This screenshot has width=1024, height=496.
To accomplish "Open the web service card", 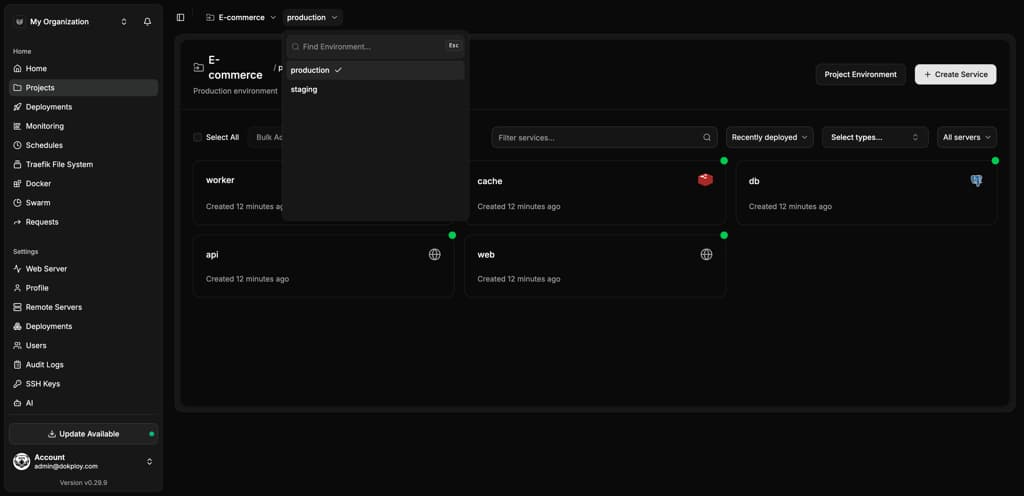I will coord(595,266).
